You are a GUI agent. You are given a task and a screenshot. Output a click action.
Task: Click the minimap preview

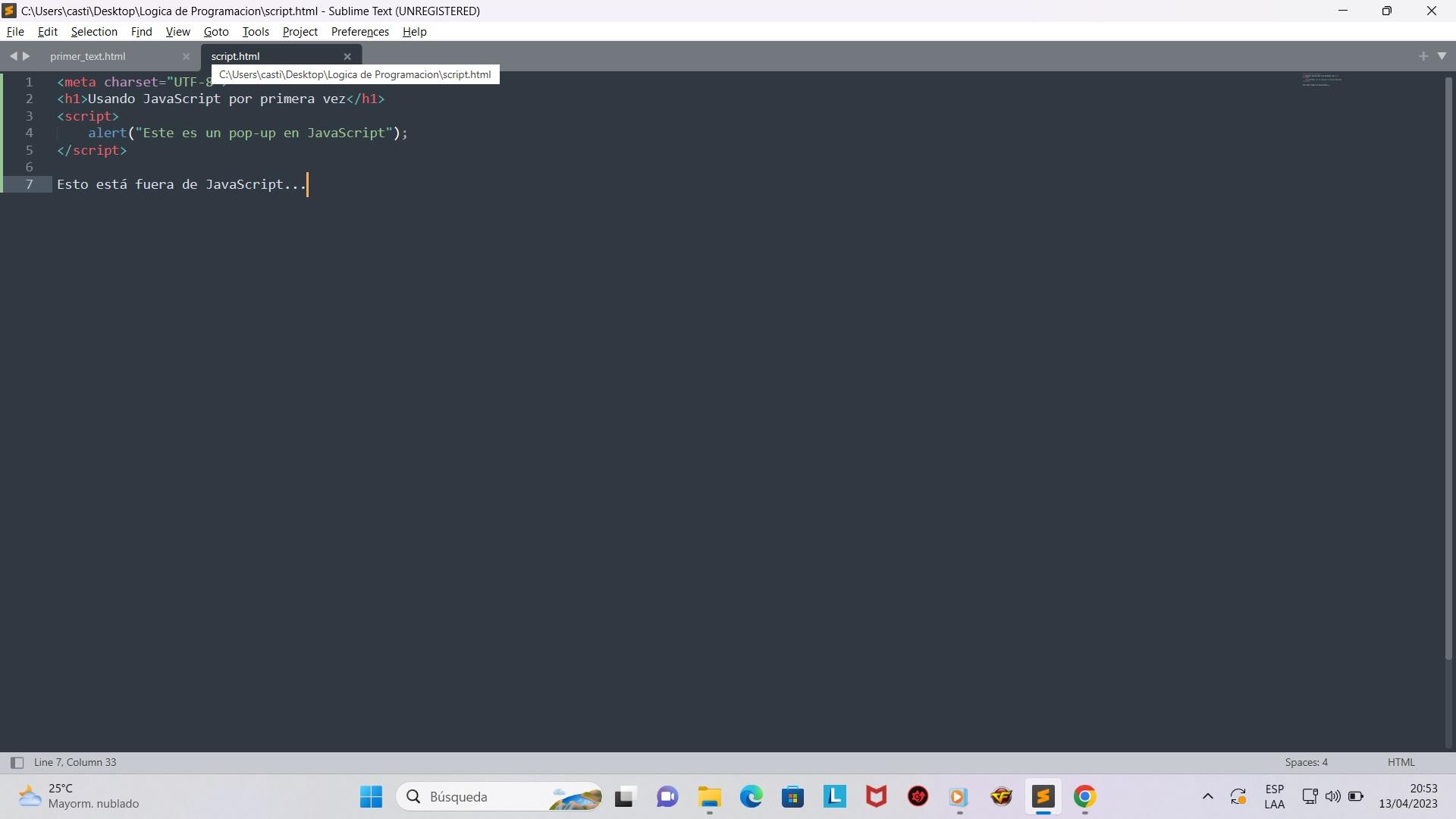(x=1322, y=80)
